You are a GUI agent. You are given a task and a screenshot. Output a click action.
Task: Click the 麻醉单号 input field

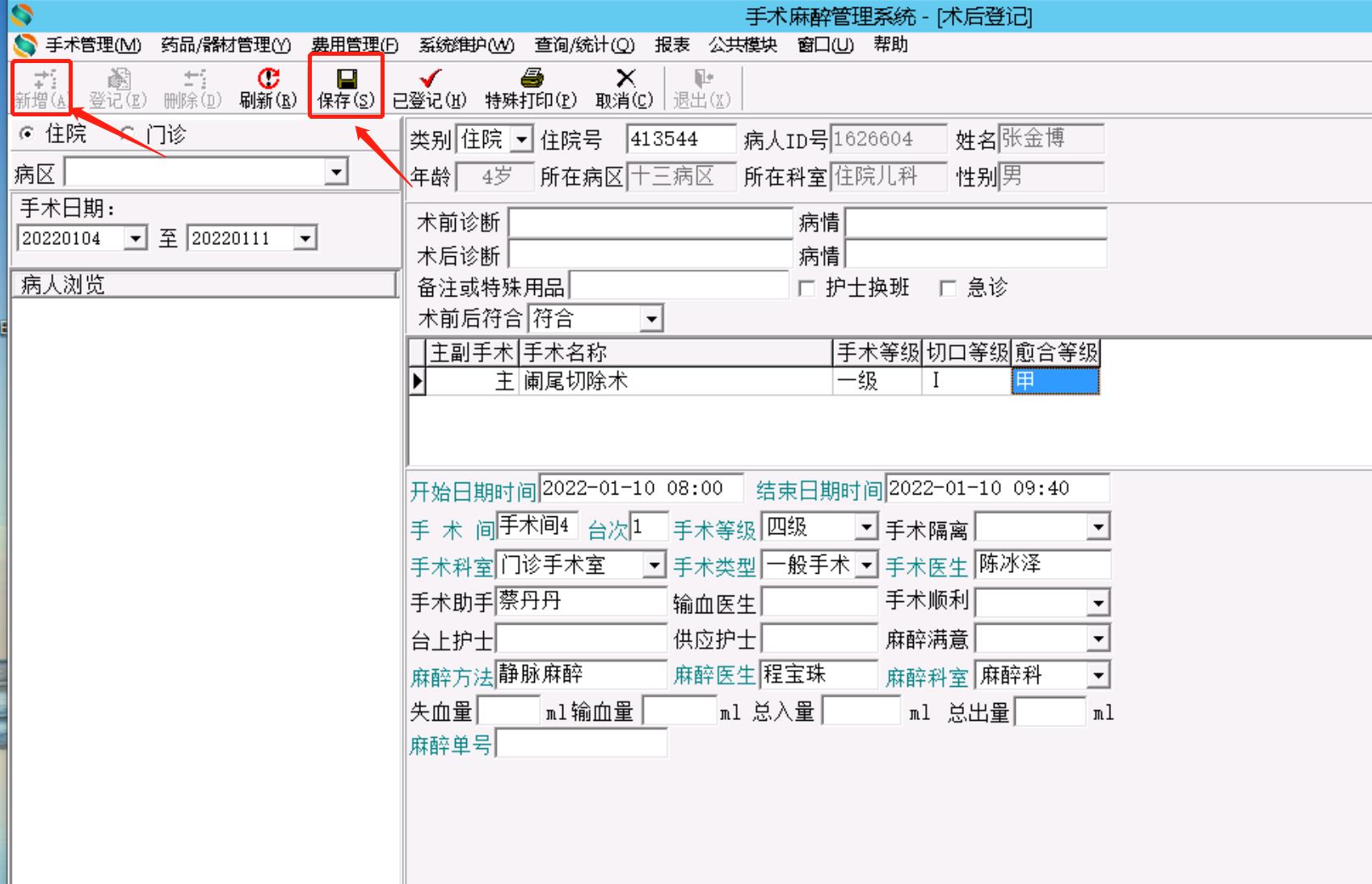(x=582, y=743)
